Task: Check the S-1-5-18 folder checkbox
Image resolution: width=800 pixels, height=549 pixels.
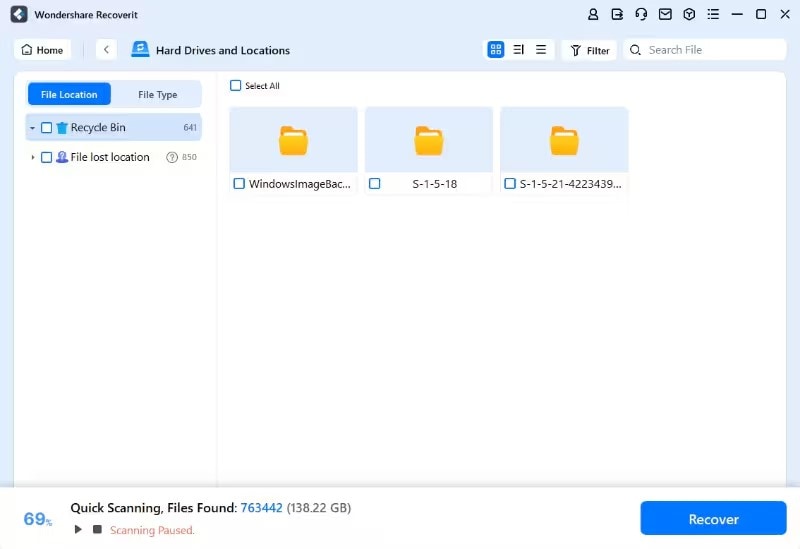Action: 374,183
